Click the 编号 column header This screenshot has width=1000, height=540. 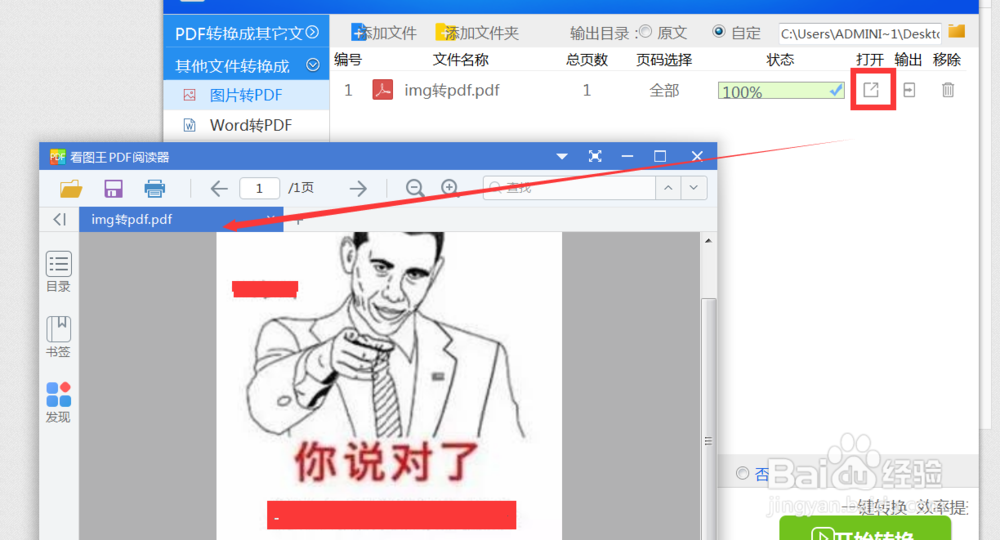(348, 60)
